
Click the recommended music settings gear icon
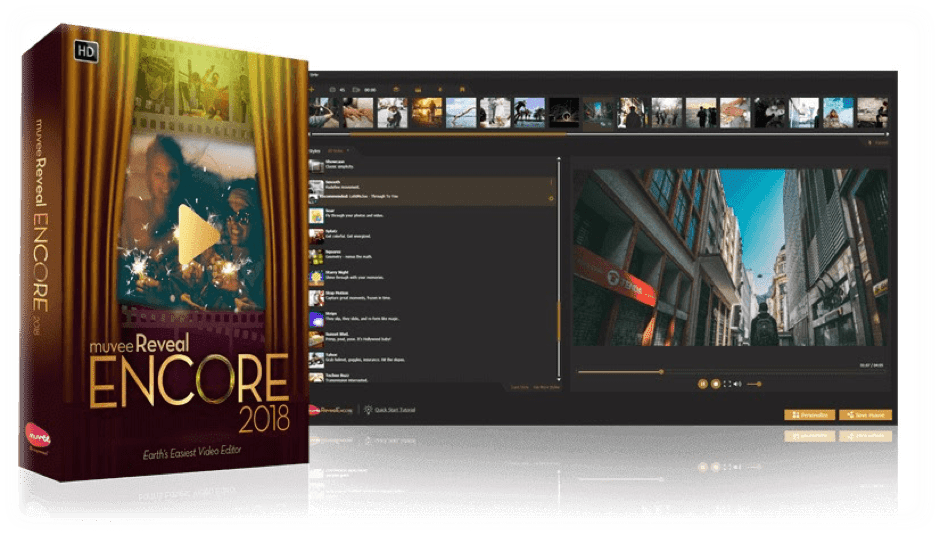(x=551, y=198)
